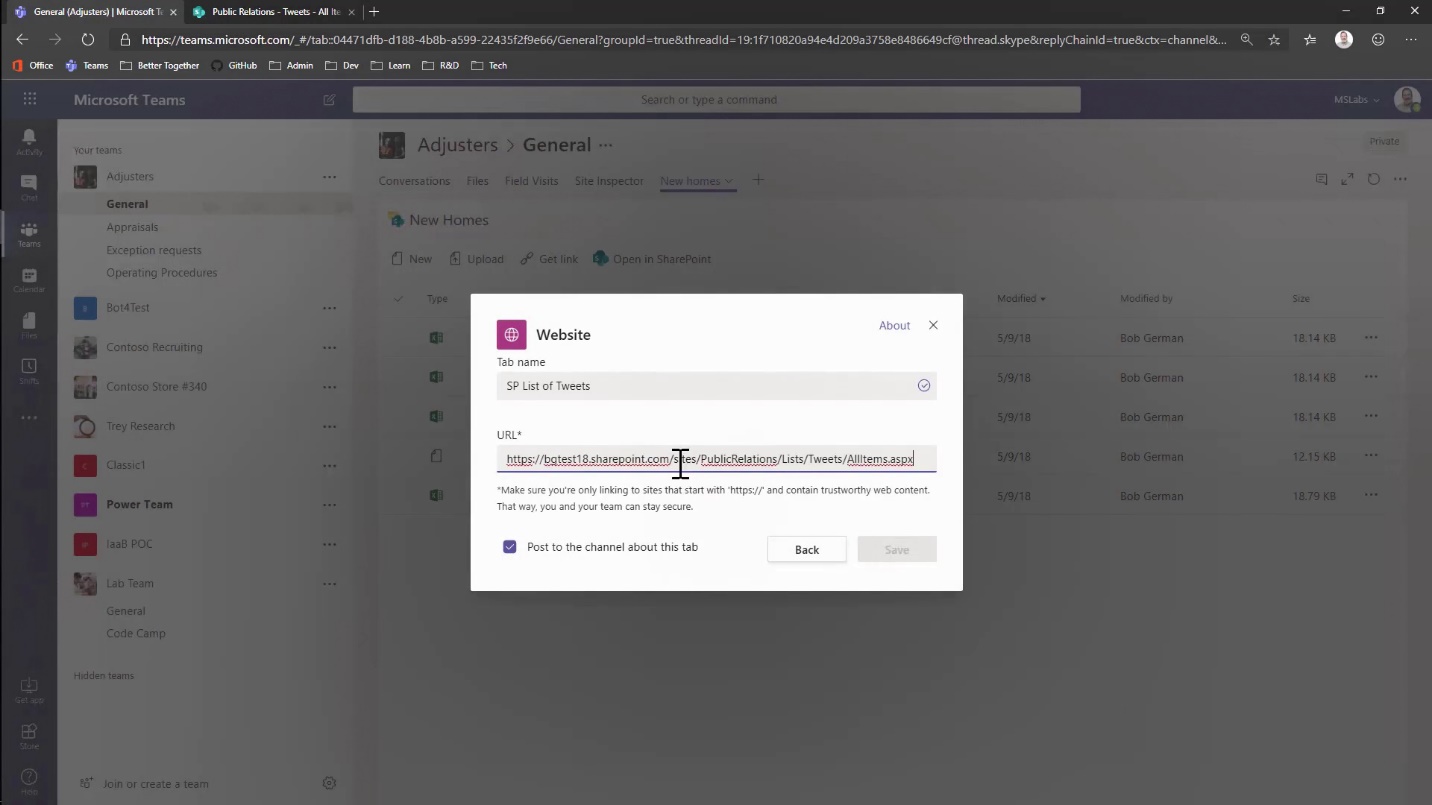
Task: Reload the New homes tab
Action: [1373, 179]
